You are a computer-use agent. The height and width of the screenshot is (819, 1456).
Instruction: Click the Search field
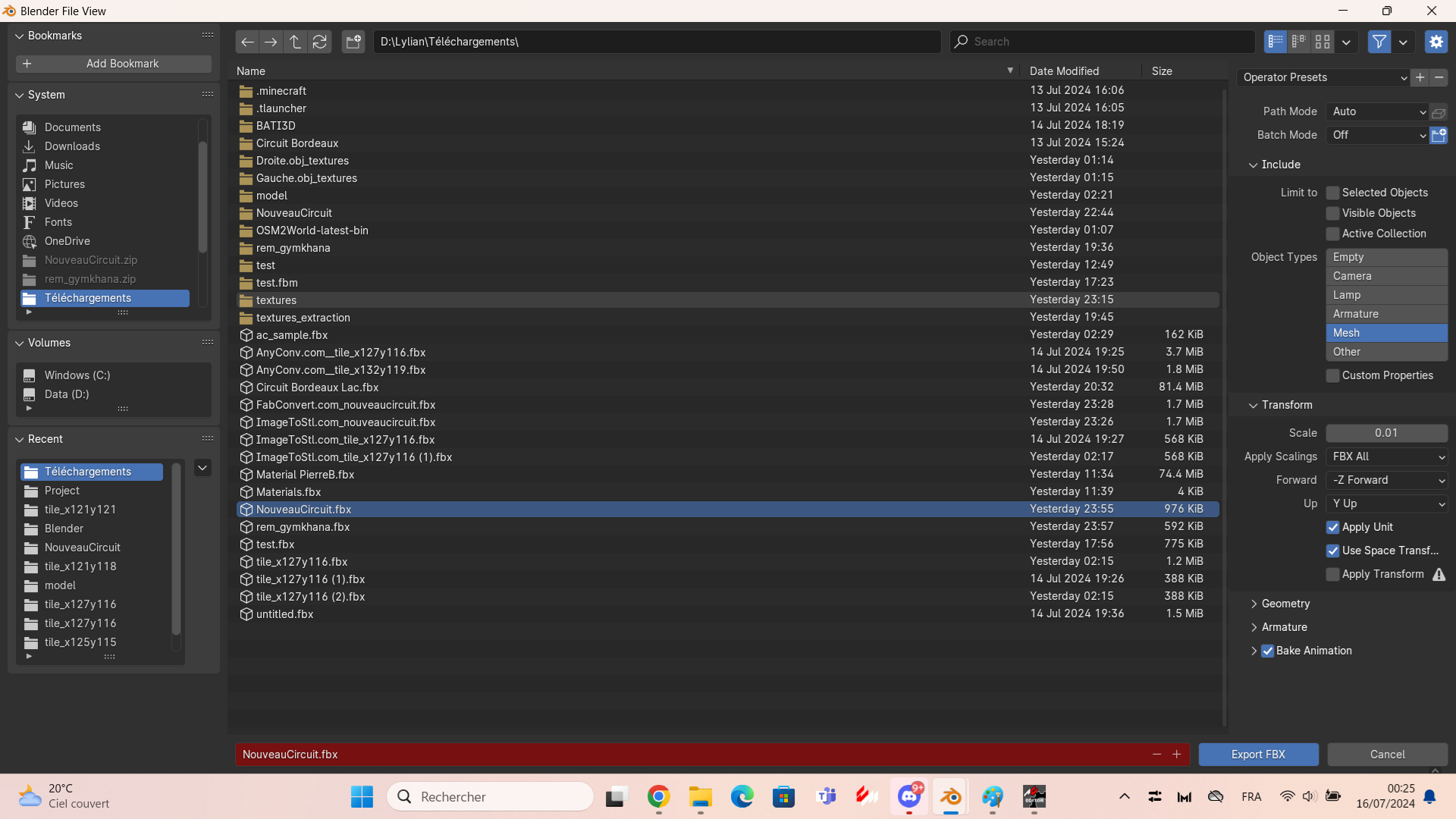[x=1103, y=42]
